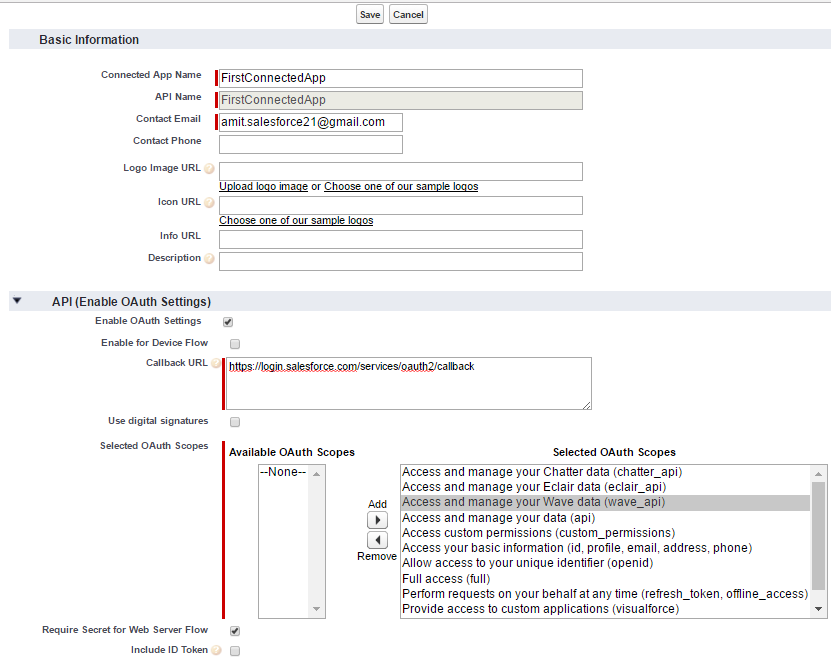Click Available OAuth Scopes scroll down arrow
831x660 pixels.
(x=316, y=609)
